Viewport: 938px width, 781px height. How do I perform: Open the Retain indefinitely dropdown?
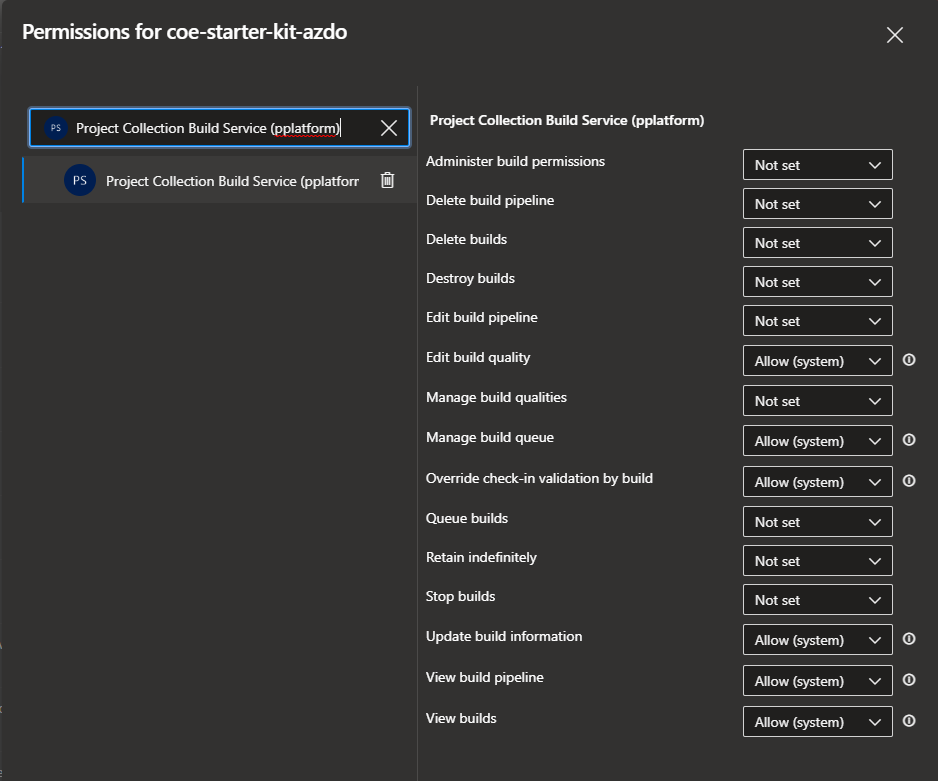tap(817, 560)
